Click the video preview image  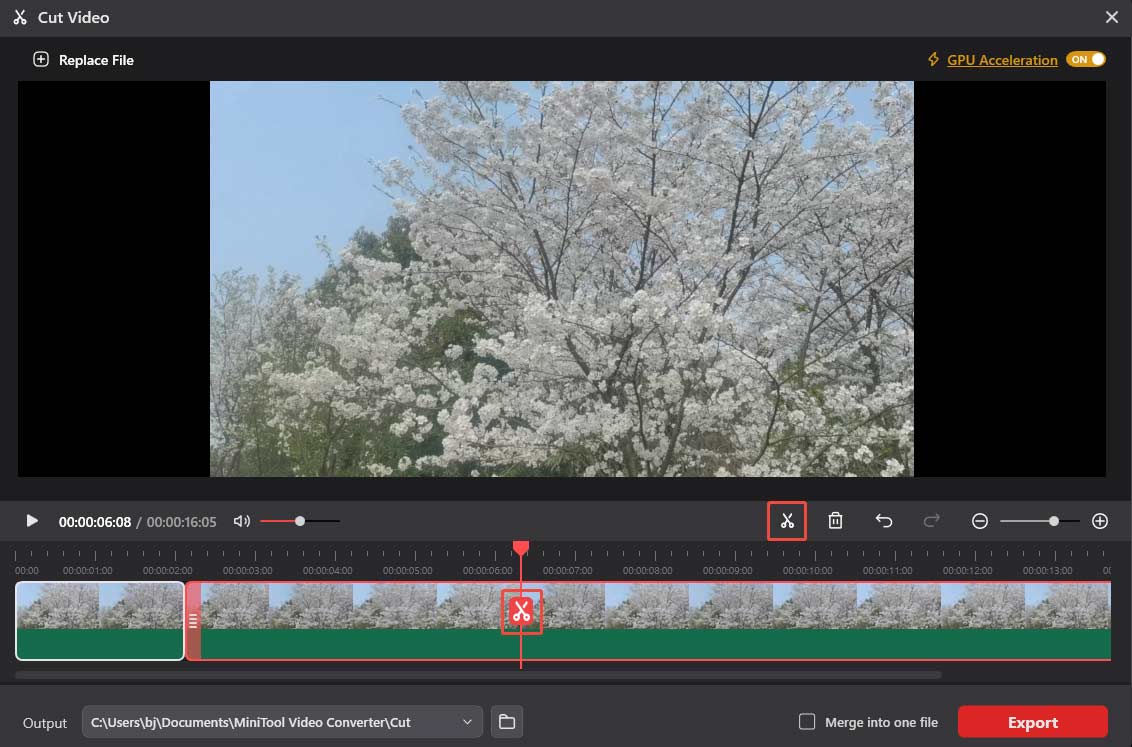pyautogui.click(x=562, y=279)
